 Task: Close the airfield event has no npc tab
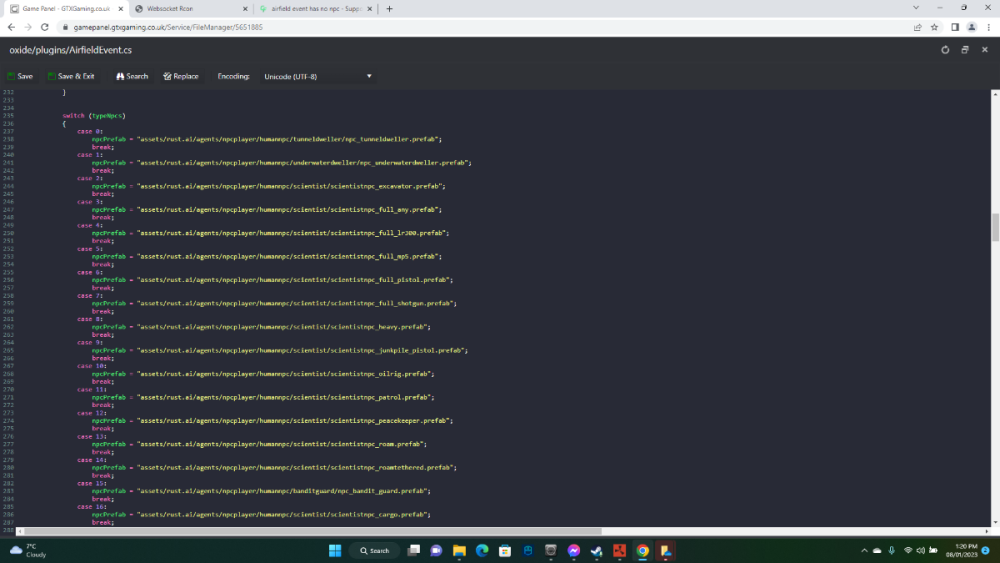coord(369,9)
